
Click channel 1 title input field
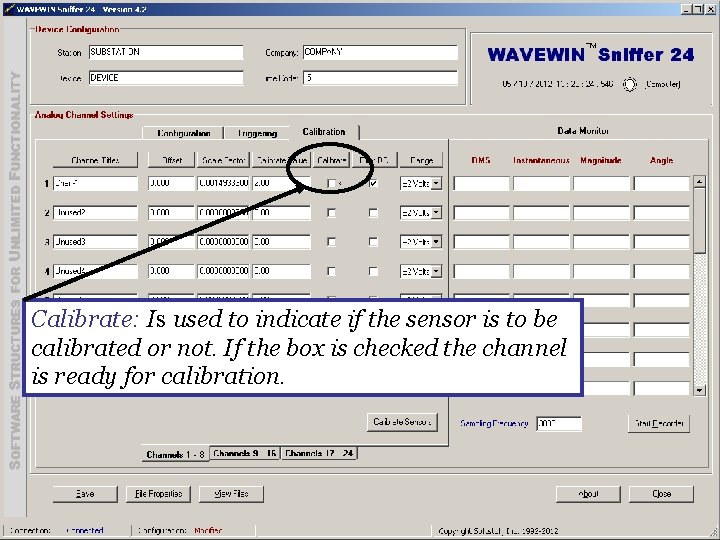[96, 183]
